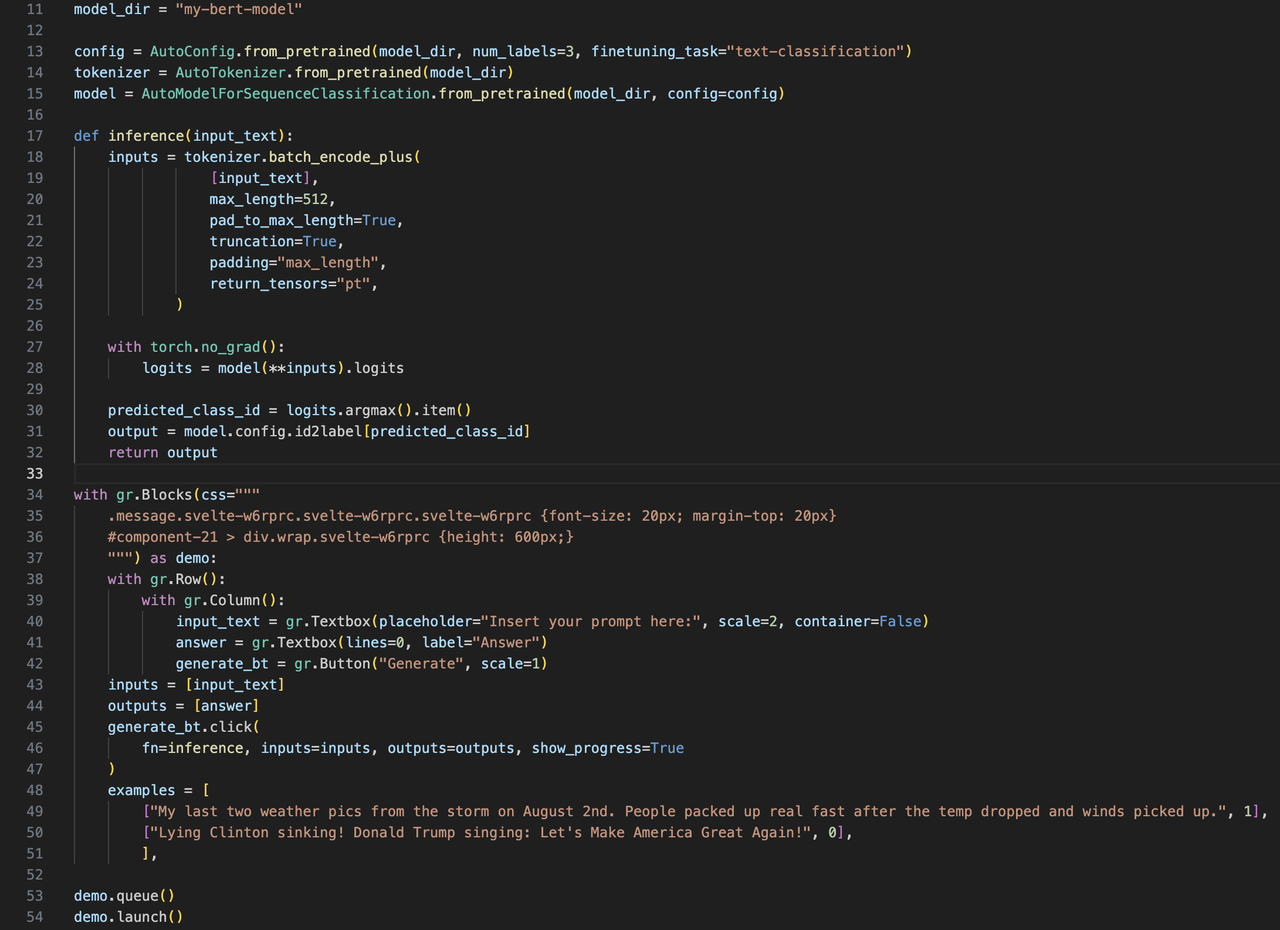Viewport: 1280px width, 930px height.
Task: Click the "Lying Clinton sinking!" example string
Action: pyautogui.click(x=482, y=832)
